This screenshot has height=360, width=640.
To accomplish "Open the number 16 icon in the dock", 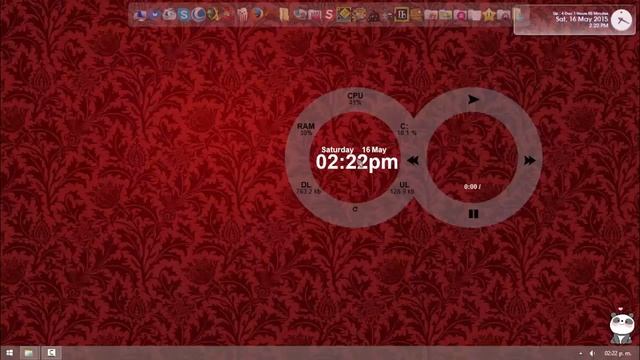I will (402, 15).
